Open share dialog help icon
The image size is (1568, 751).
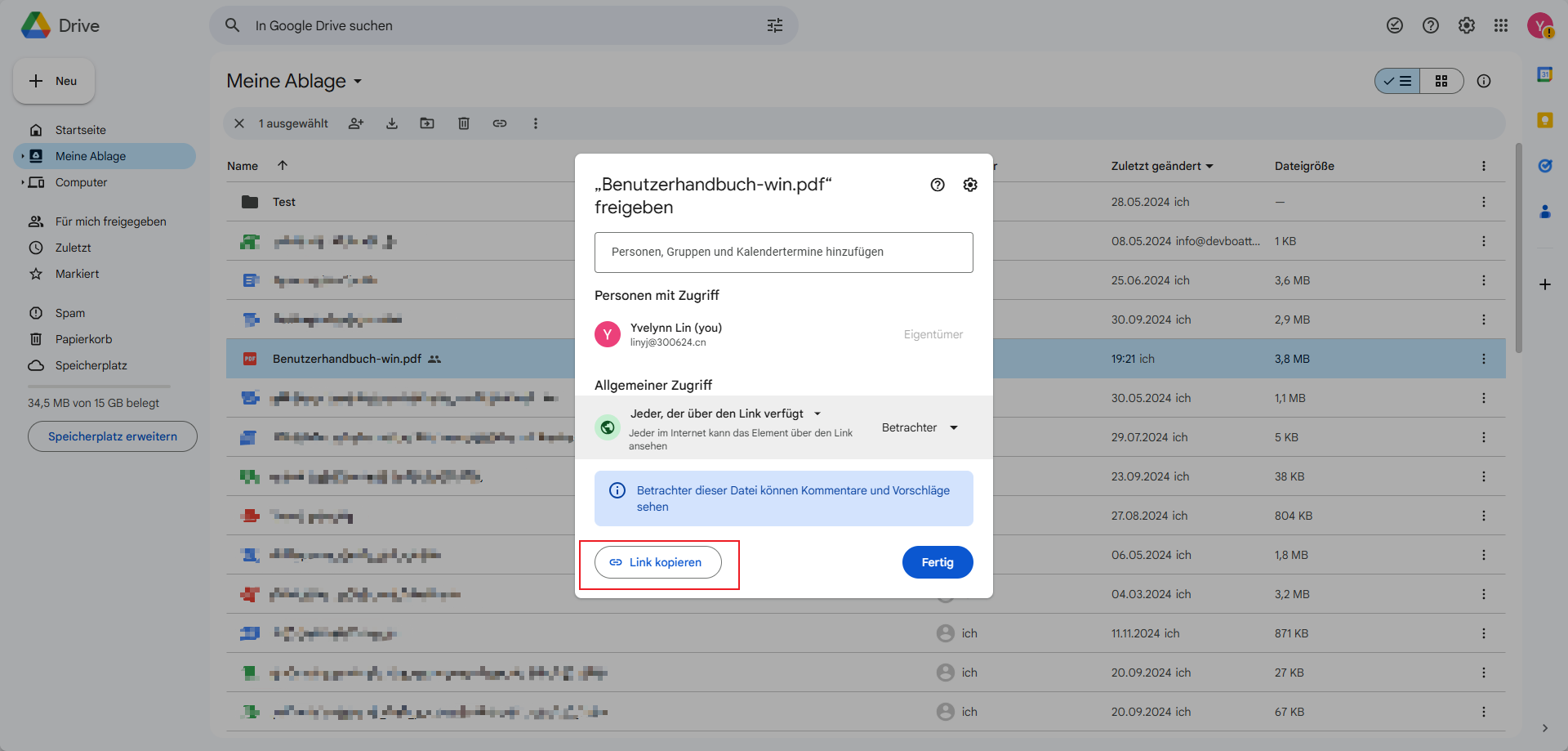pos(938,185)
